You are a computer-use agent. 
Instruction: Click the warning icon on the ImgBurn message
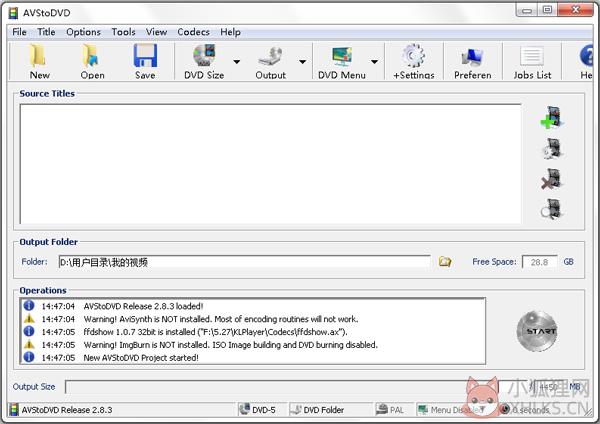click(x=29, y=344)
